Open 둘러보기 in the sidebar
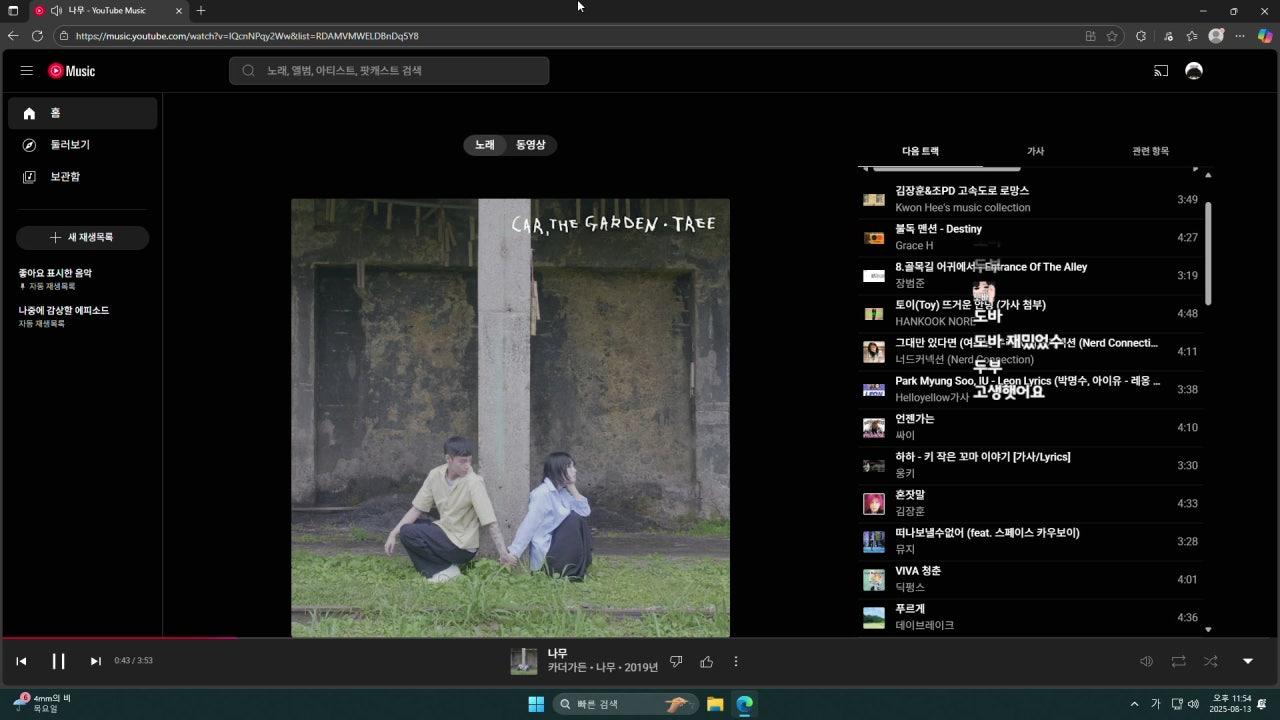Viewport: 1280px width, 720px height. pos(82,145)
